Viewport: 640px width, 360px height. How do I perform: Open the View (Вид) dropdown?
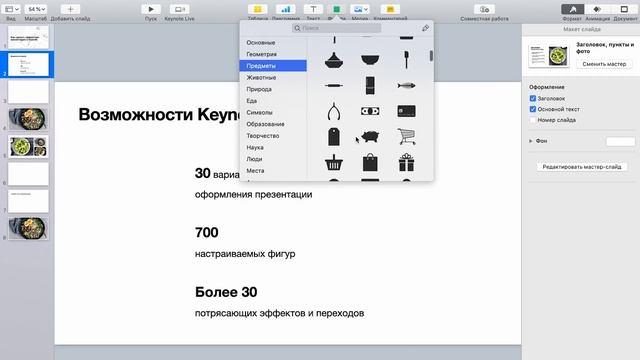pos(11,9)
